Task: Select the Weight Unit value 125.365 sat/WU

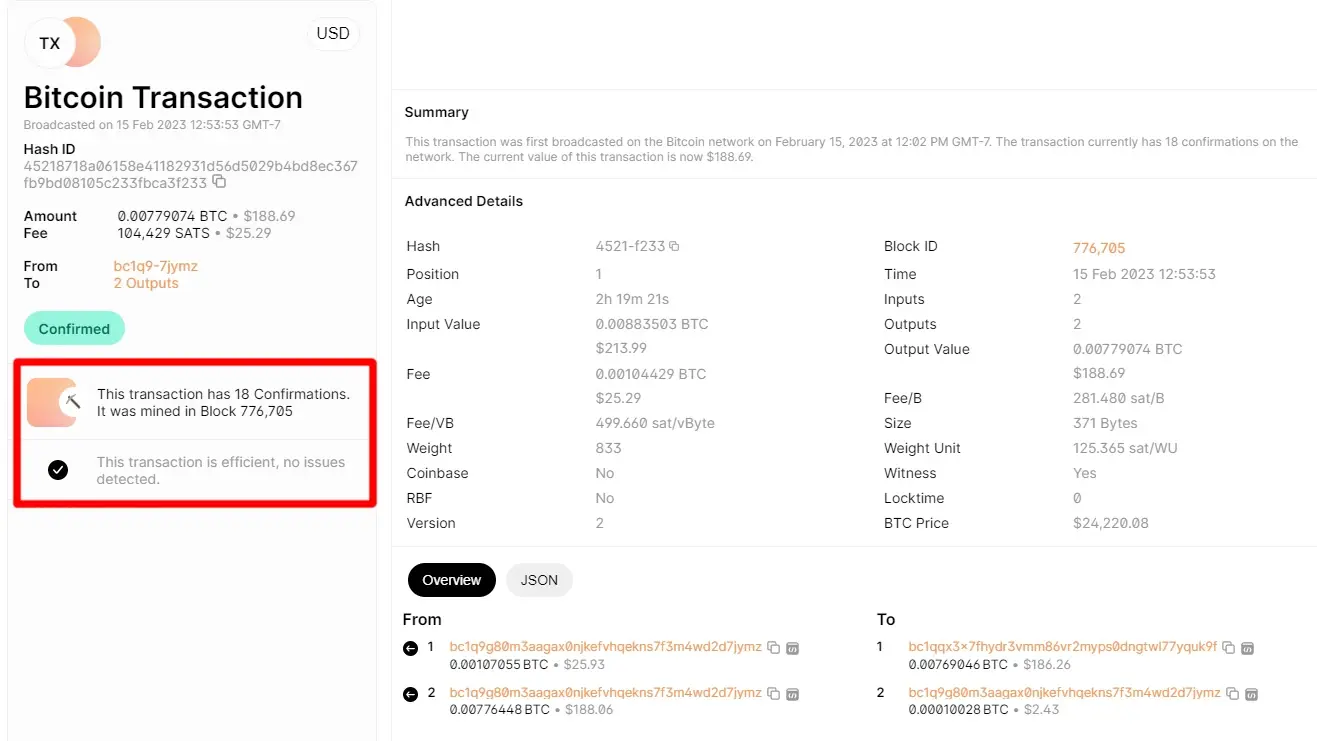Action: pyautogui.click(x=1123, y=448)
